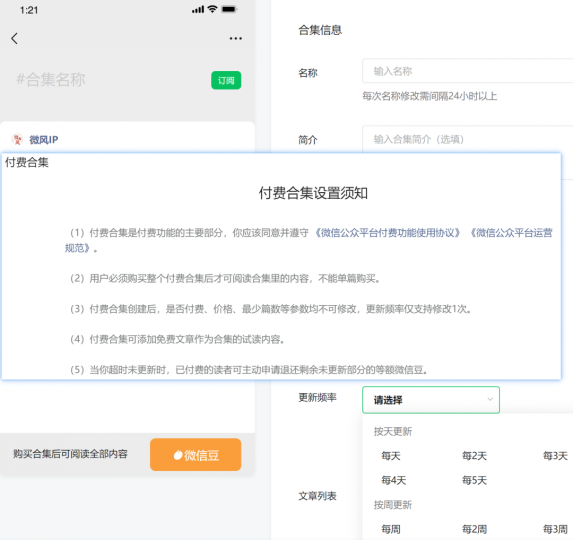Click the 按周更新 group label
The width and height of the screenshot is (573, 540).
393,505
